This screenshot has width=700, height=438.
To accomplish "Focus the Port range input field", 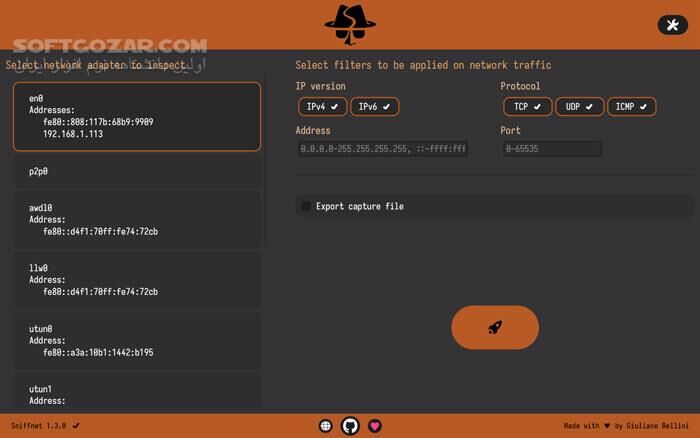I will pos(551,149).
